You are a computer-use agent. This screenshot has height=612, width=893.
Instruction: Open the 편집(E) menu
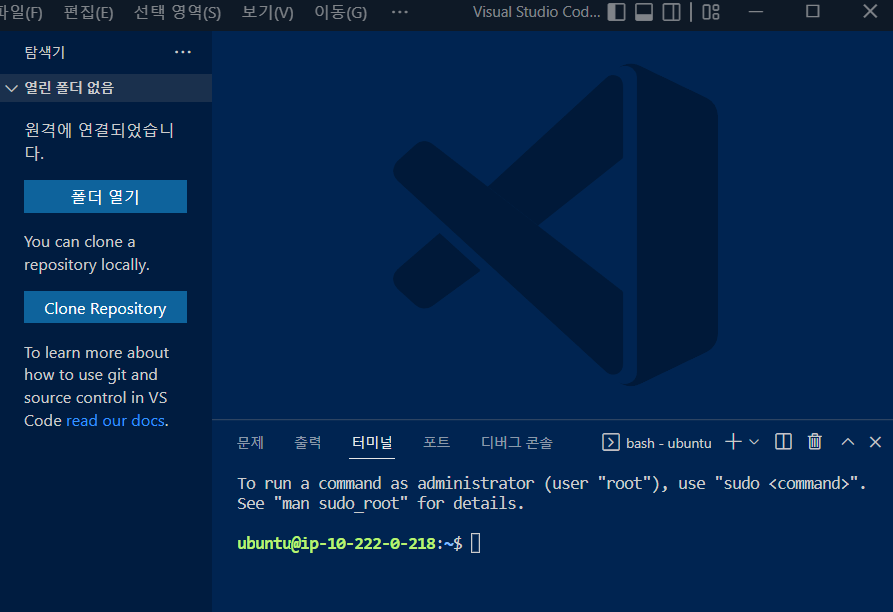pos(88,13)
